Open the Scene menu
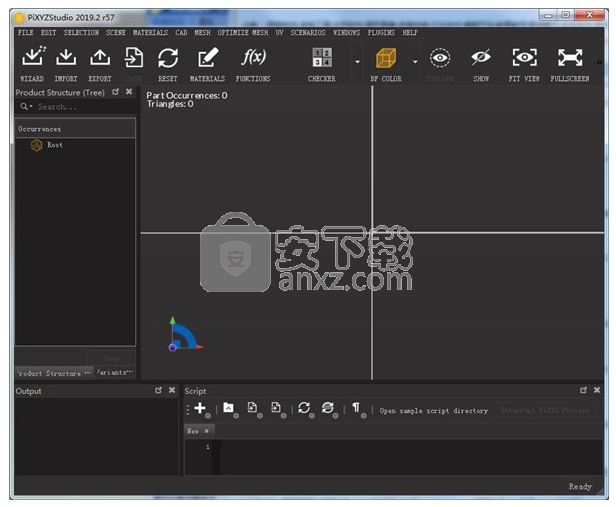 (x=116, y=32)
